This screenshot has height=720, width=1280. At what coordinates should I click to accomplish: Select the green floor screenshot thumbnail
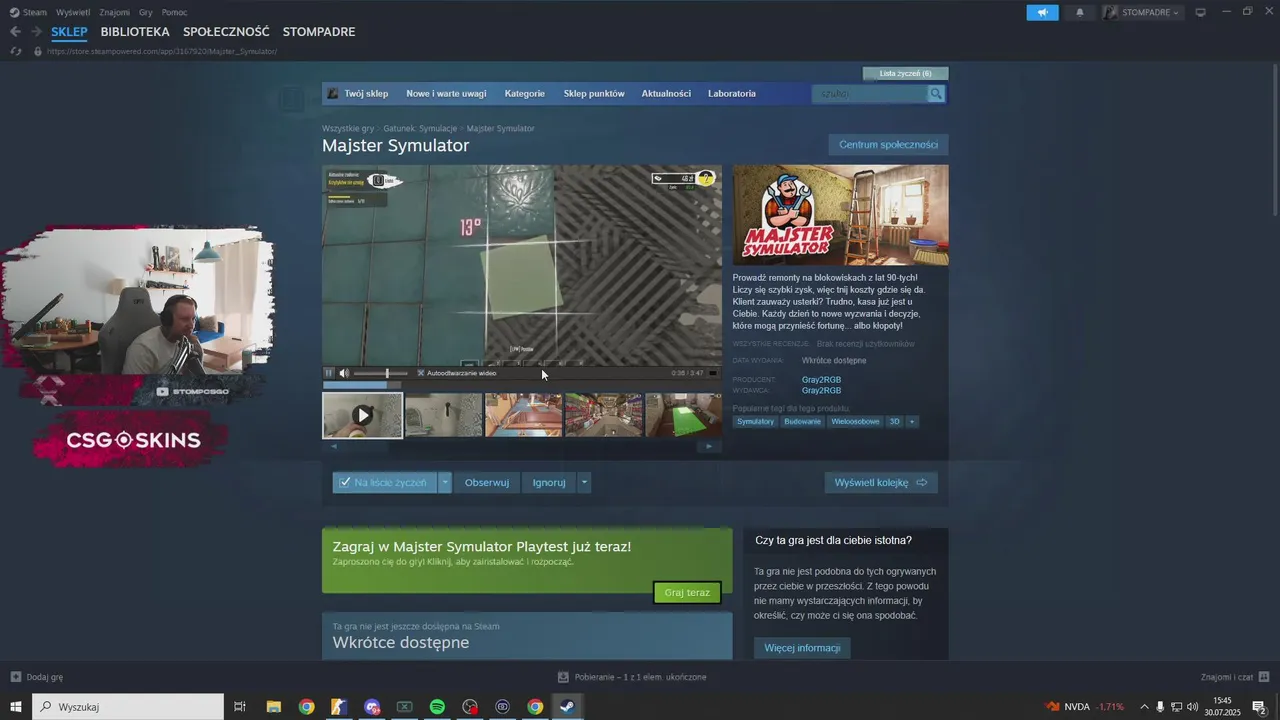click(684, 415)
